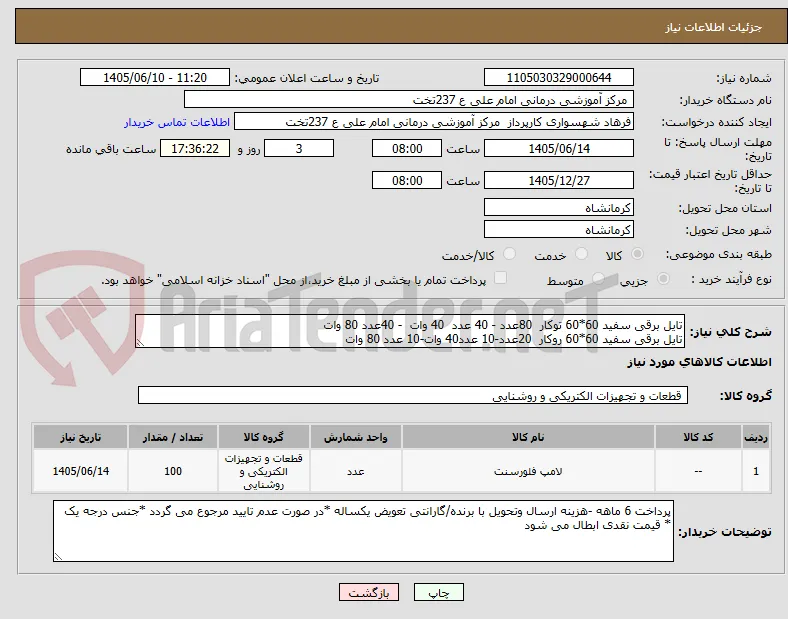Click the چاپ print button
This screenshot has width=788, height=619.
pos(439,592)
